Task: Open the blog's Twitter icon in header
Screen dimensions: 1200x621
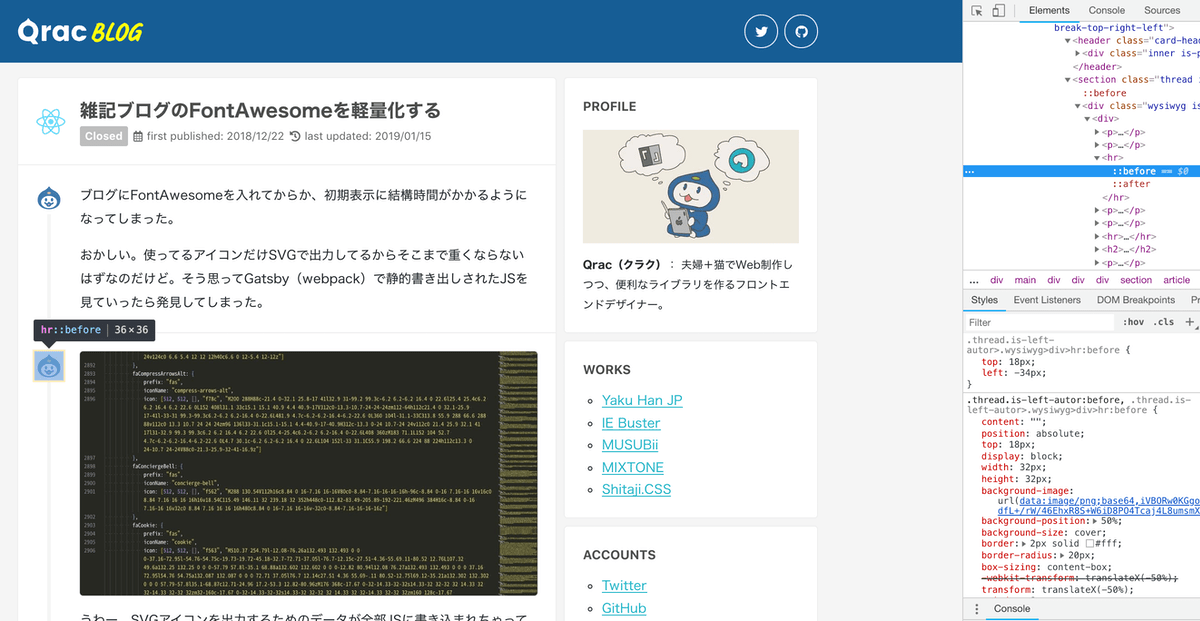Action: [x=761, y=31]
